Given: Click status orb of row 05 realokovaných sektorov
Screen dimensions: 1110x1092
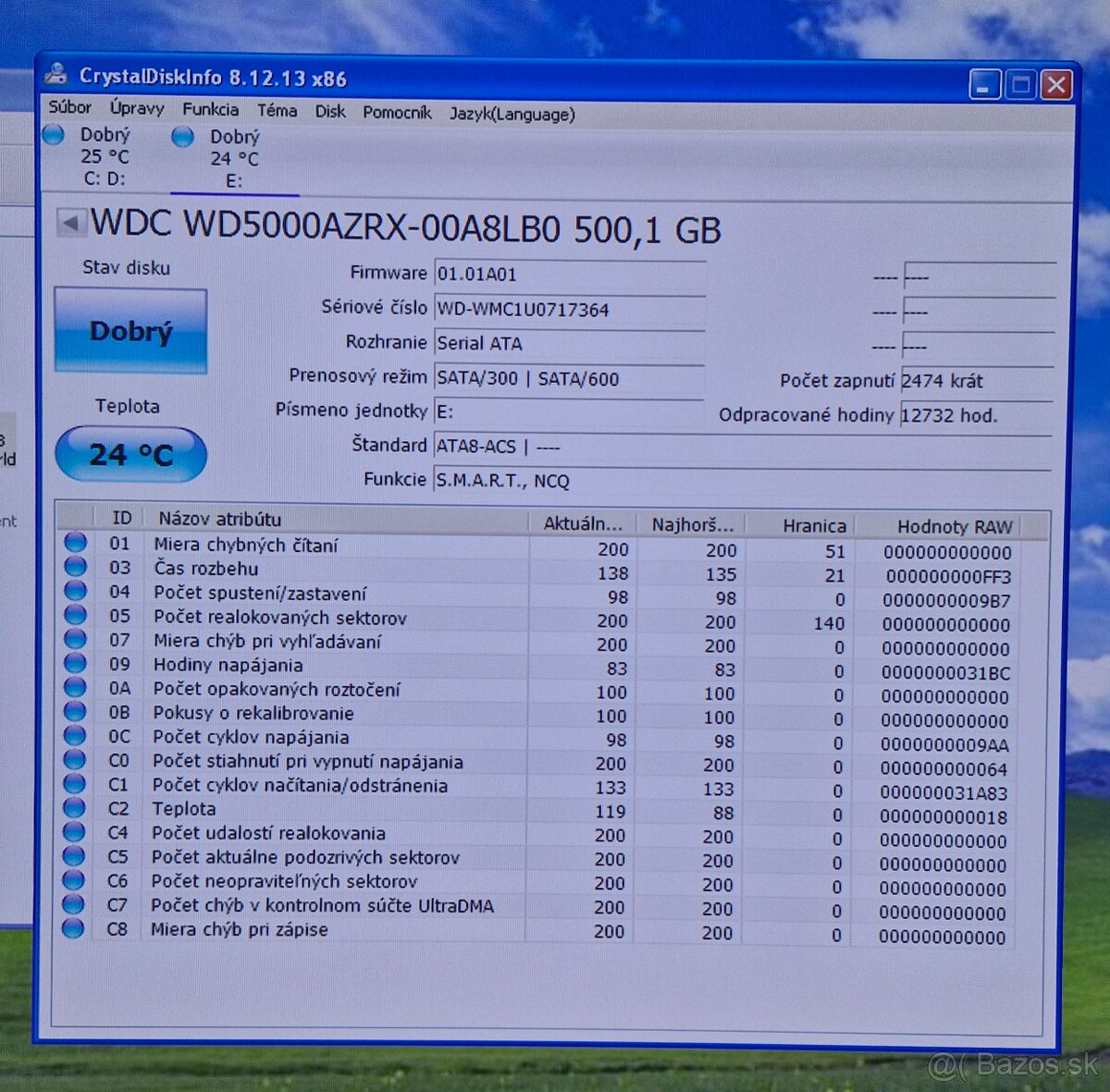Looking at the screenshot, I should click(x=75, y=614).
